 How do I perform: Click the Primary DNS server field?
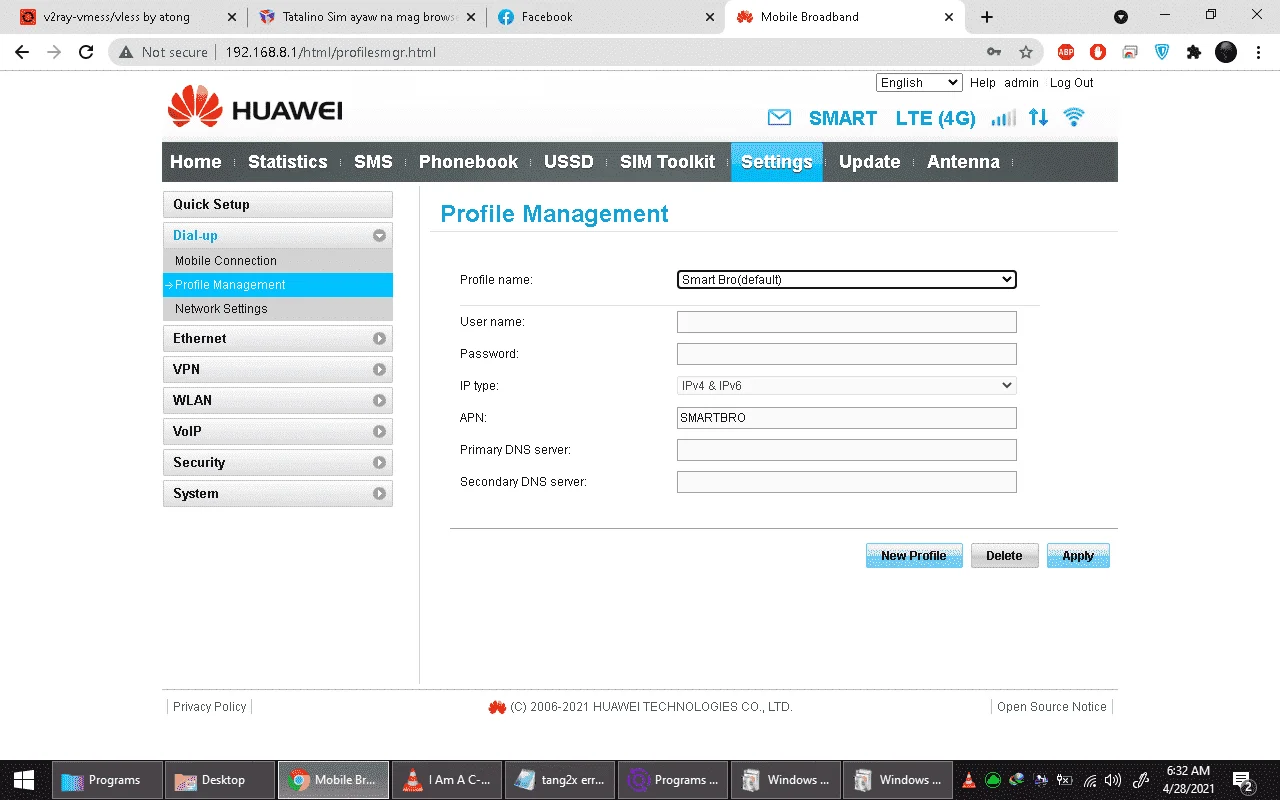point(846,450)
